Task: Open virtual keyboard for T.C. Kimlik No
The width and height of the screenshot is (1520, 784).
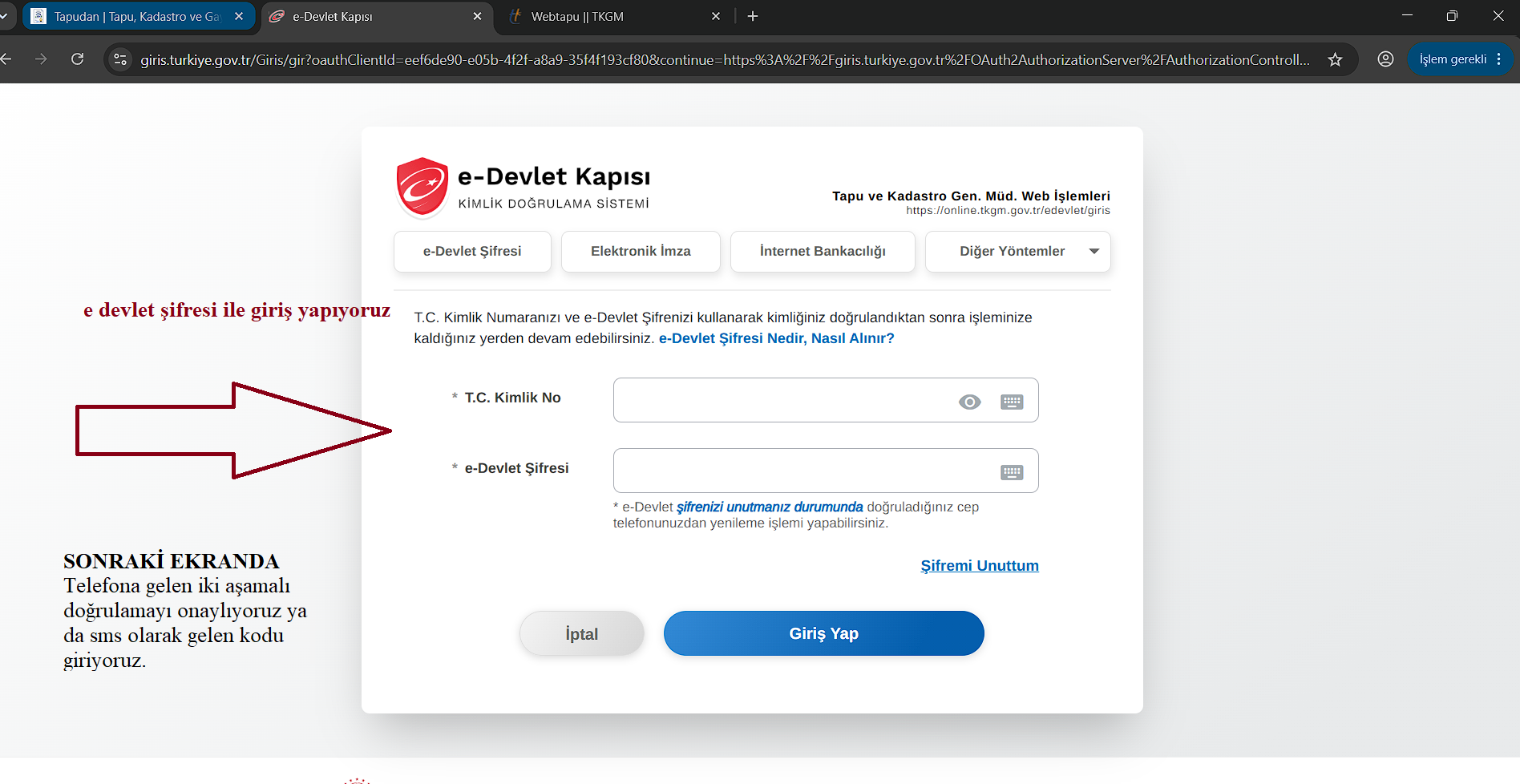Action: tap(1012, 402)
